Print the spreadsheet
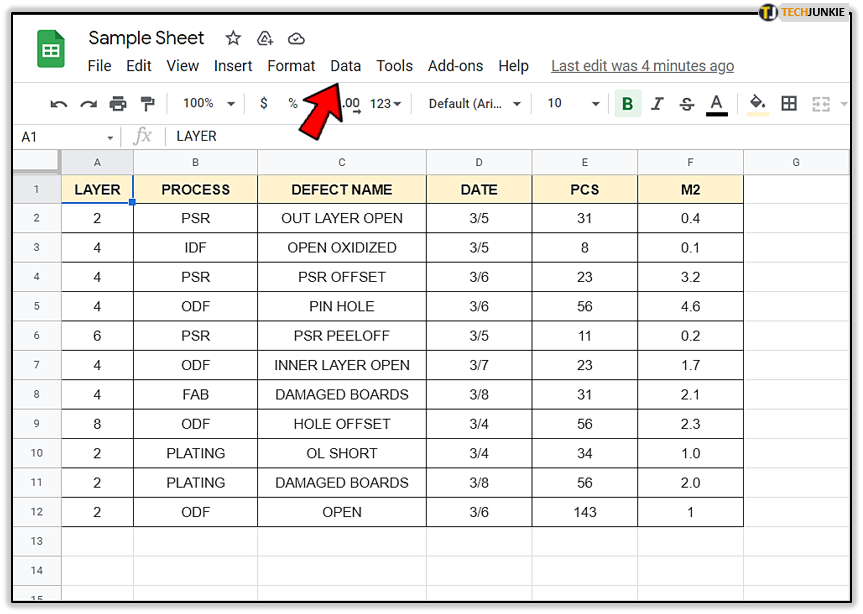The image size is (863, 614). pyautogui.click(x=118, y=103)
